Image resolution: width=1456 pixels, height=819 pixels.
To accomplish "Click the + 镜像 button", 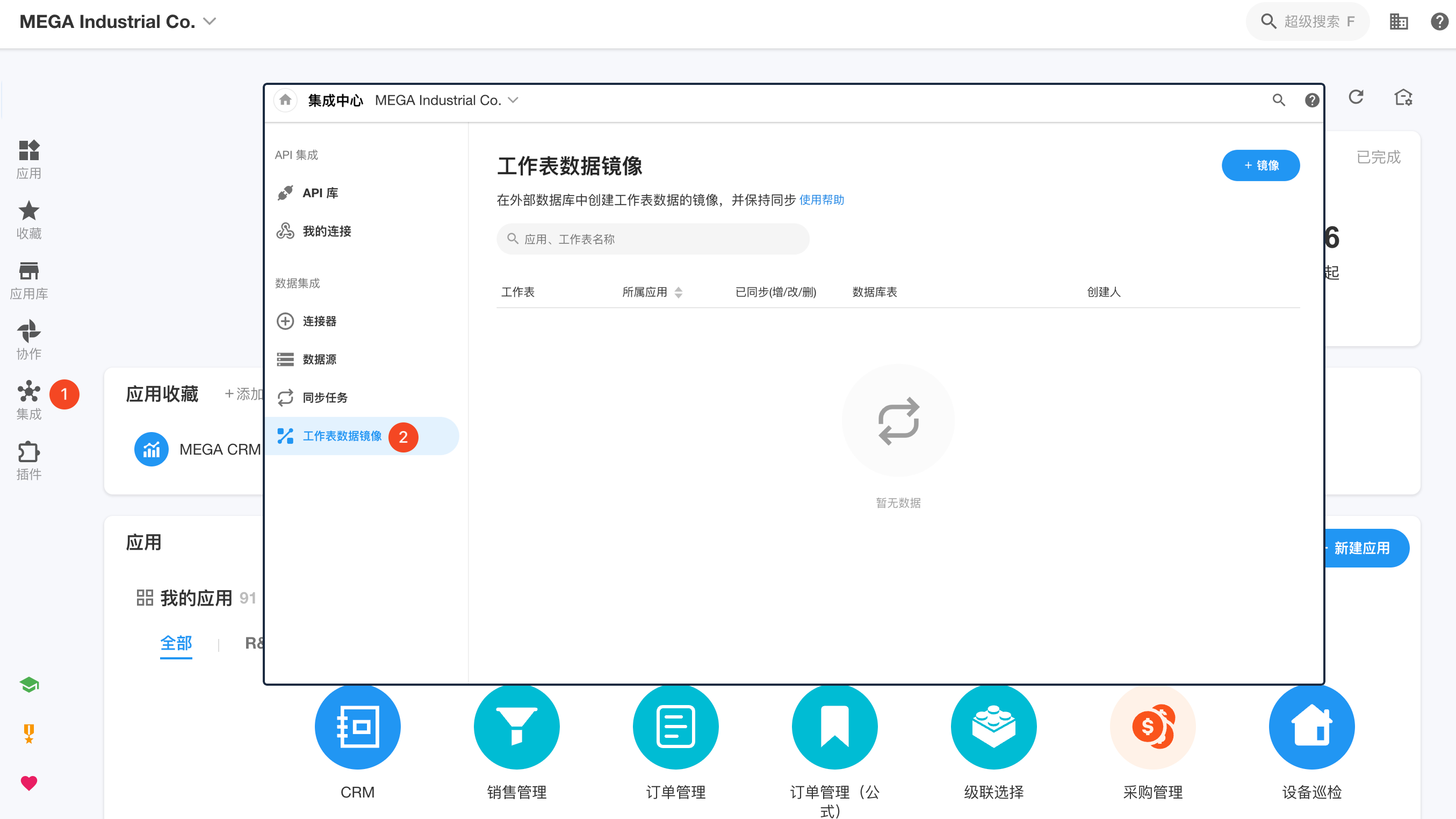I will 1260,166.
